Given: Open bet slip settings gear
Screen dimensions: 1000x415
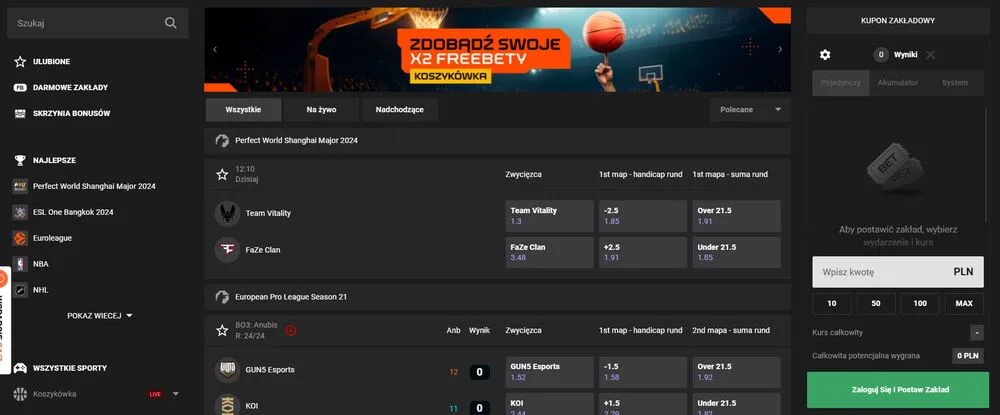Looking at the screenshot, I should 825,55.
